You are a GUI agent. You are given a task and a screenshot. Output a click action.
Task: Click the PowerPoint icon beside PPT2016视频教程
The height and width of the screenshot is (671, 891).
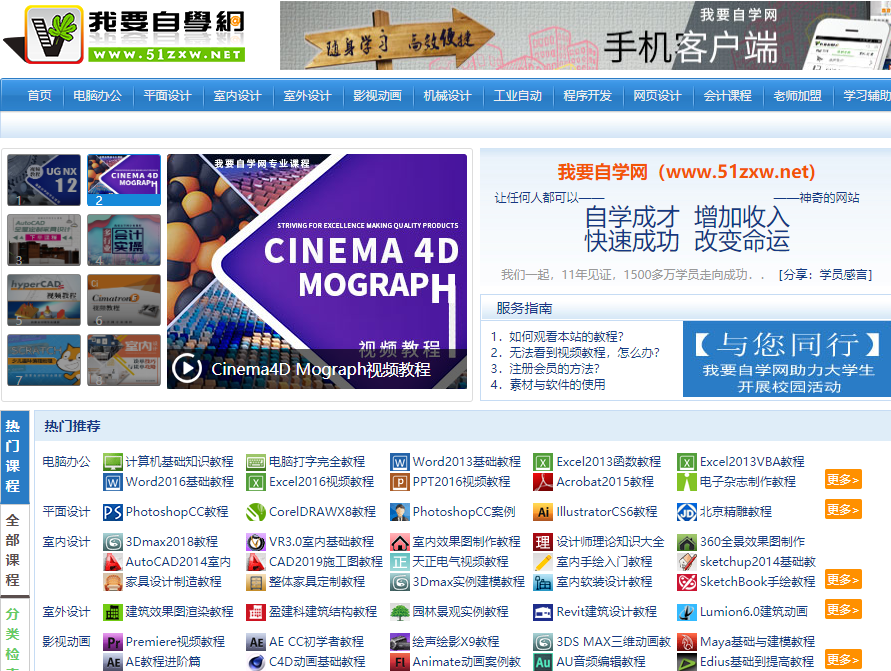pos(399,482)
